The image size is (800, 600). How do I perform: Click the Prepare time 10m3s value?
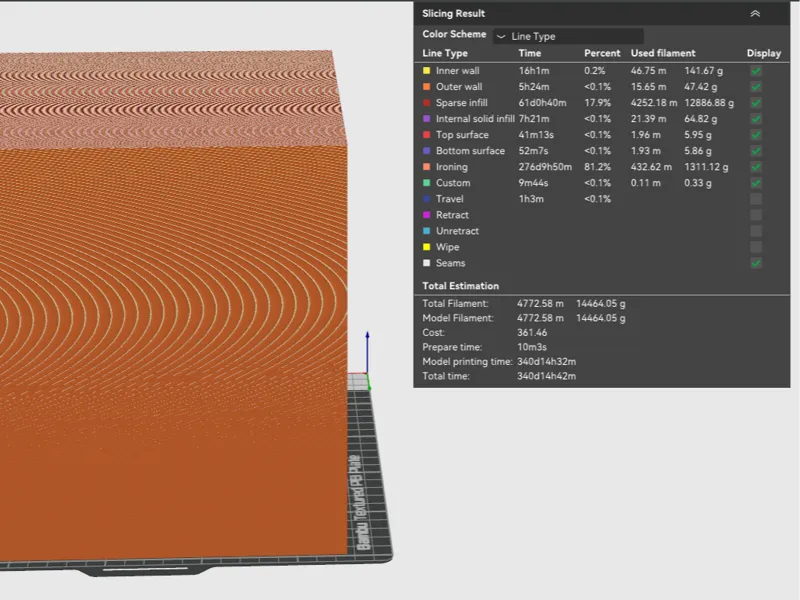[x=532, y=347]
